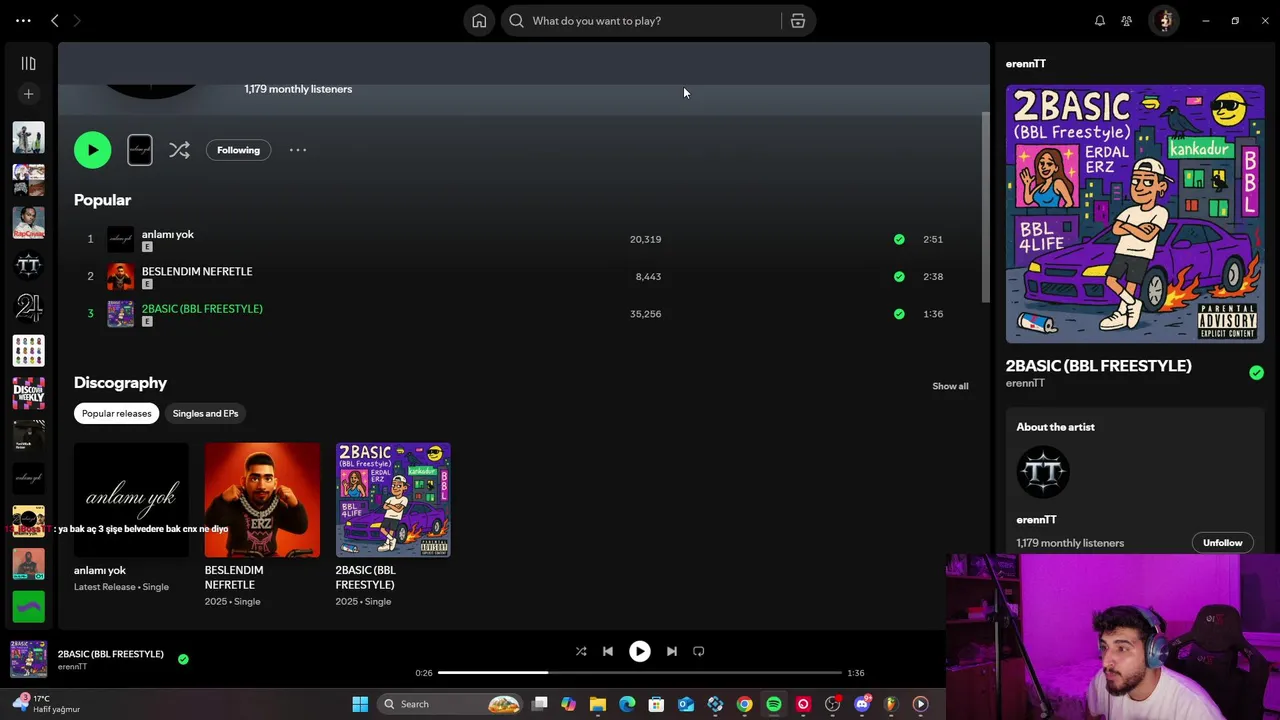Select 2BASIC (BBL FREESTYLE) in Popular list

(202, 309)
